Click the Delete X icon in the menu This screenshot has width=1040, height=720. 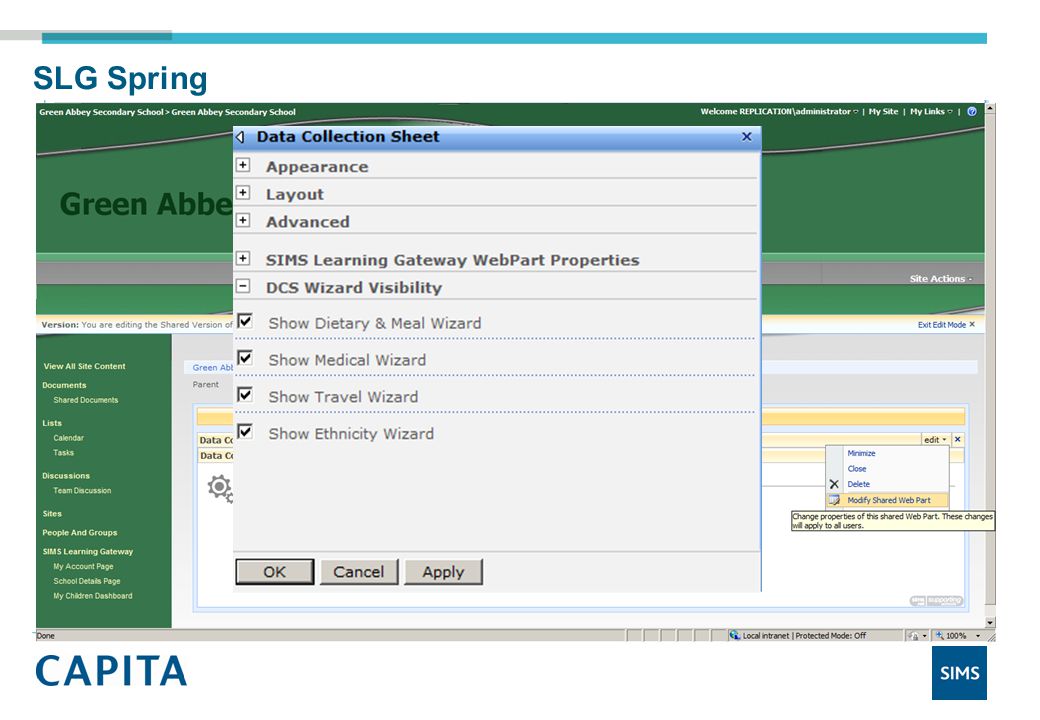tap(834, 485)
